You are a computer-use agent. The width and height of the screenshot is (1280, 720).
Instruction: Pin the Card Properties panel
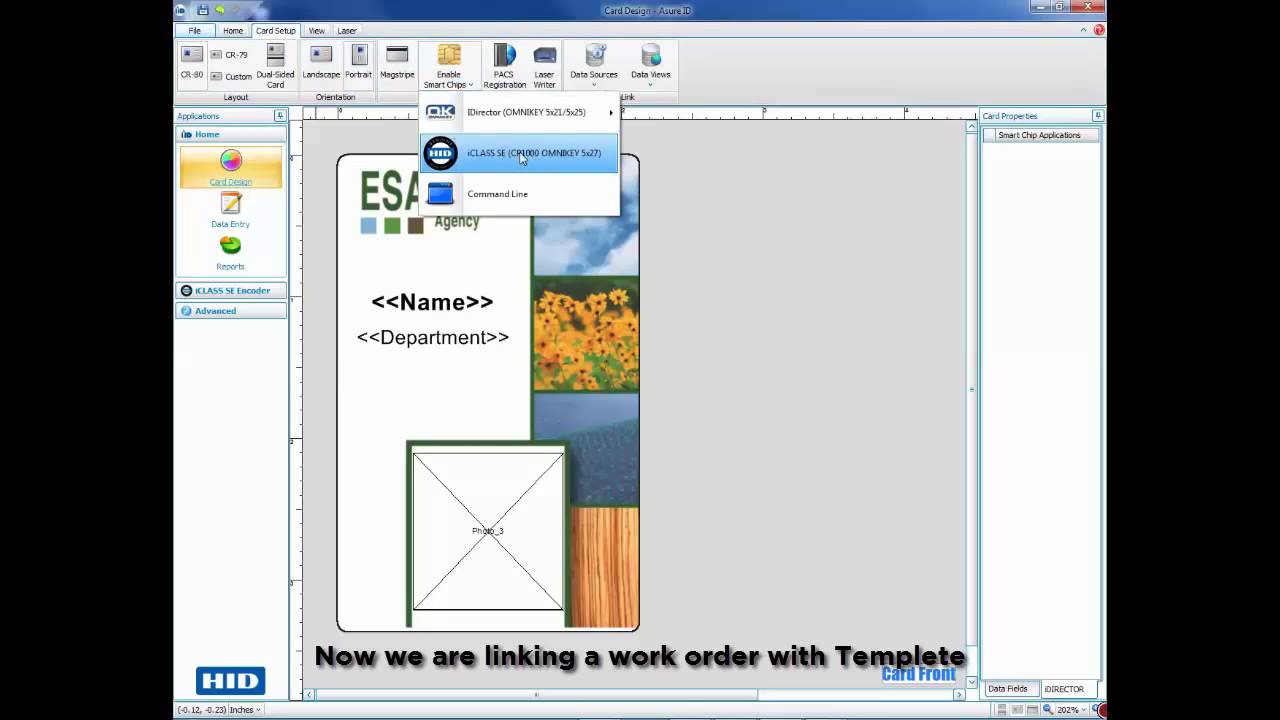pyautogui.click(x=1098, y=116)
